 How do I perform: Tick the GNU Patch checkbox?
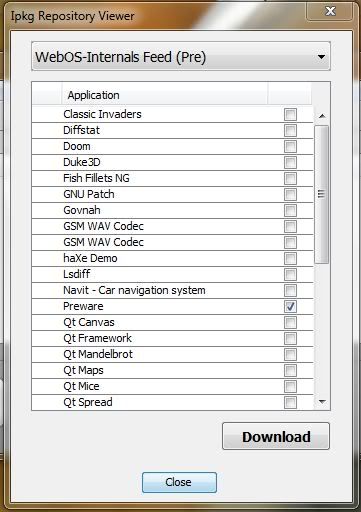click(290, 194)
